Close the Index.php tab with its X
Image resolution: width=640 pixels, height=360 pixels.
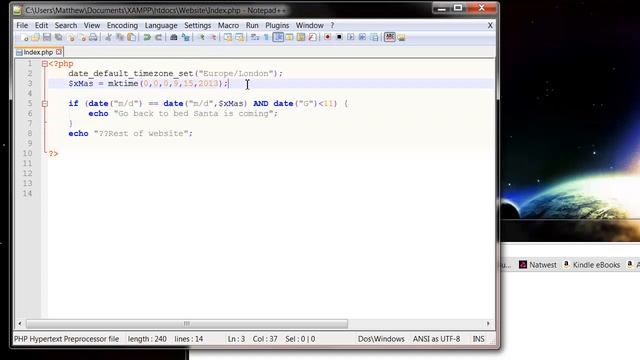(59, 52)
